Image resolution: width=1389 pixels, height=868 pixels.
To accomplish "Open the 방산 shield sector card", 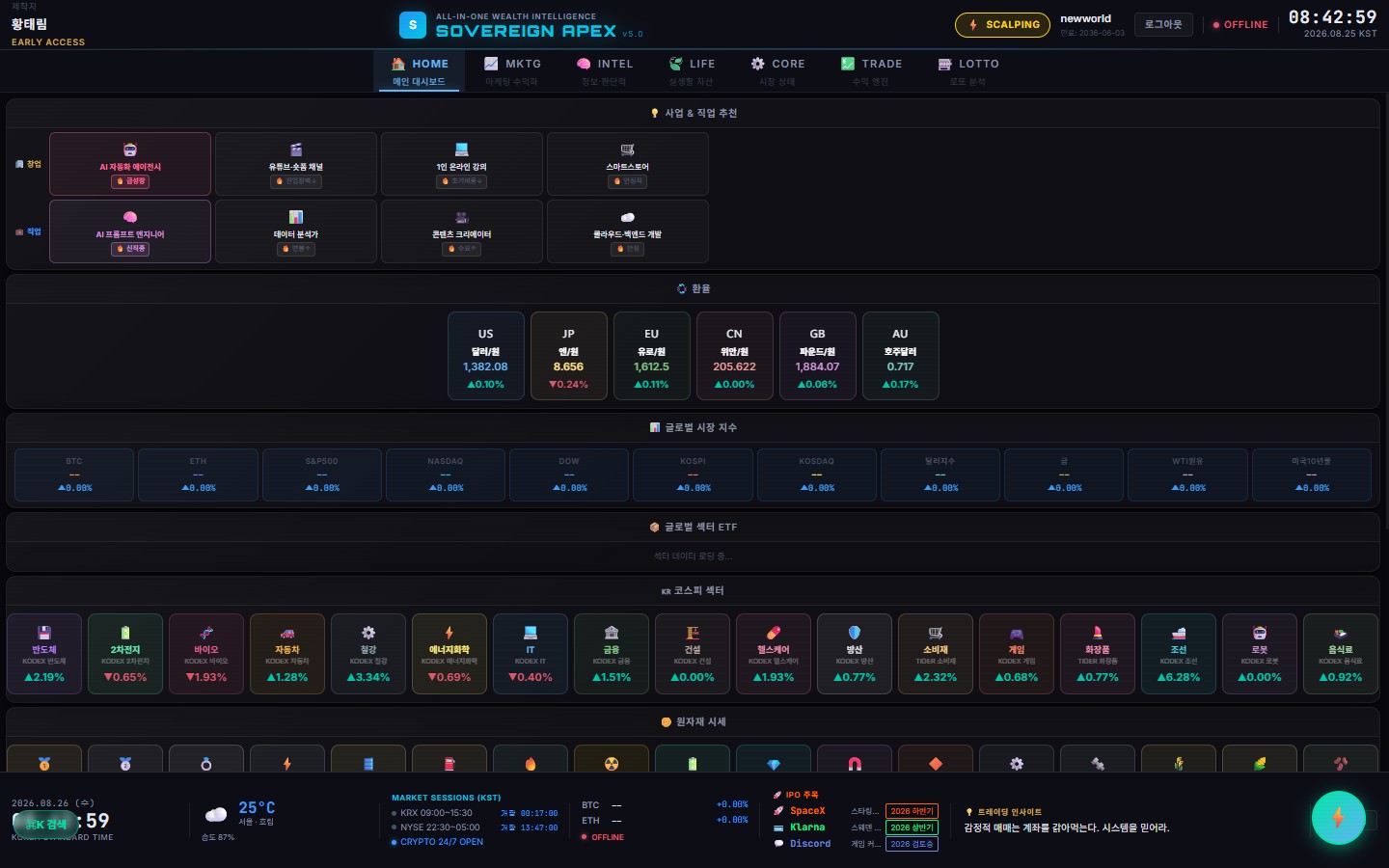I will tap(855, 654).
